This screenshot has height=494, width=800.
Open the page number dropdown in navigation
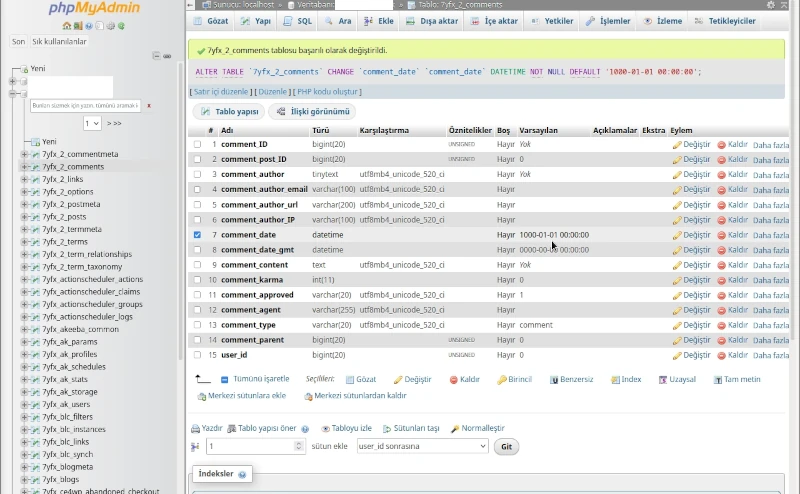(x=92, y=123)
